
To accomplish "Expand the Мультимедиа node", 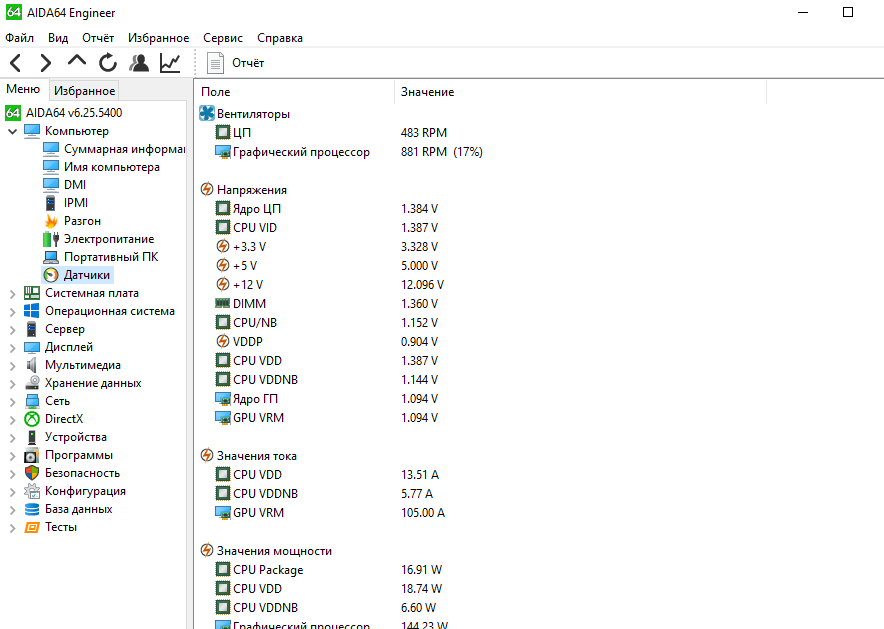I will click(12, 366).
